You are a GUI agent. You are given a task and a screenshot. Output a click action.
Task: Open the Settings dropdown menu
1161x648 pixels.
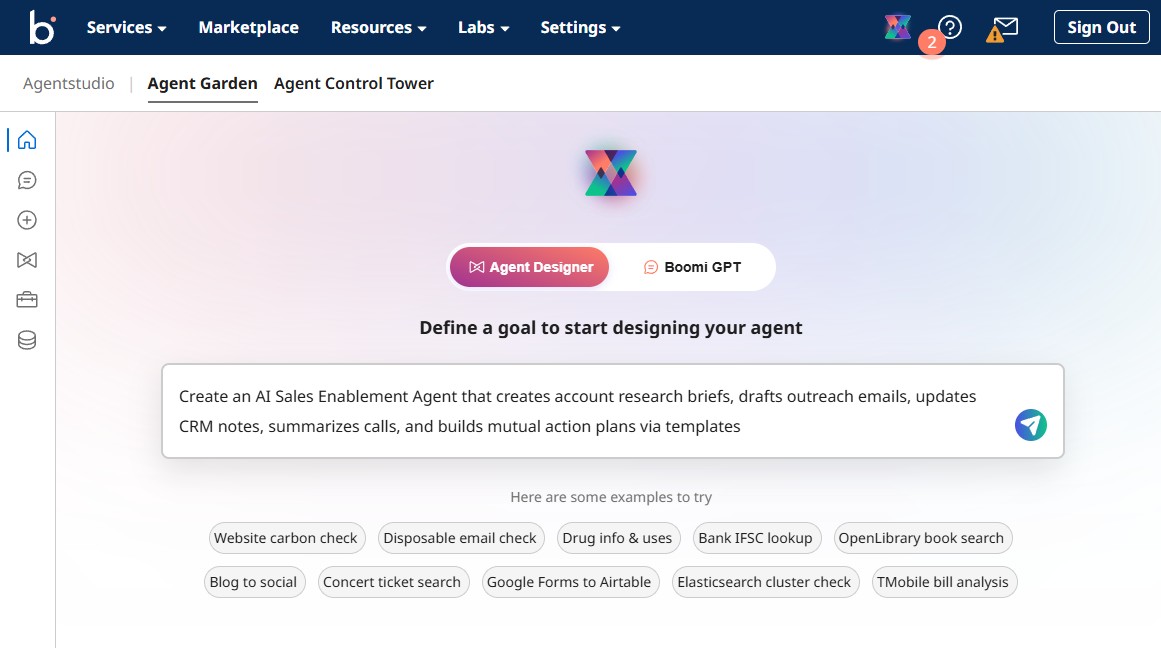coord(580,28)
